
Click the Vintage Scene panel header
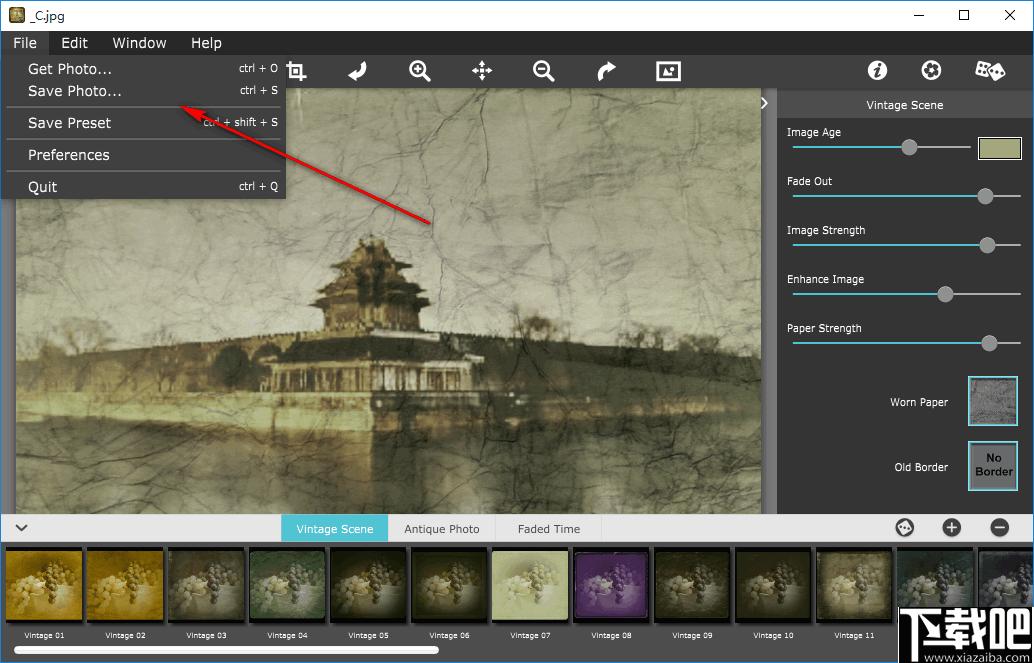click(x=905, y=105)
